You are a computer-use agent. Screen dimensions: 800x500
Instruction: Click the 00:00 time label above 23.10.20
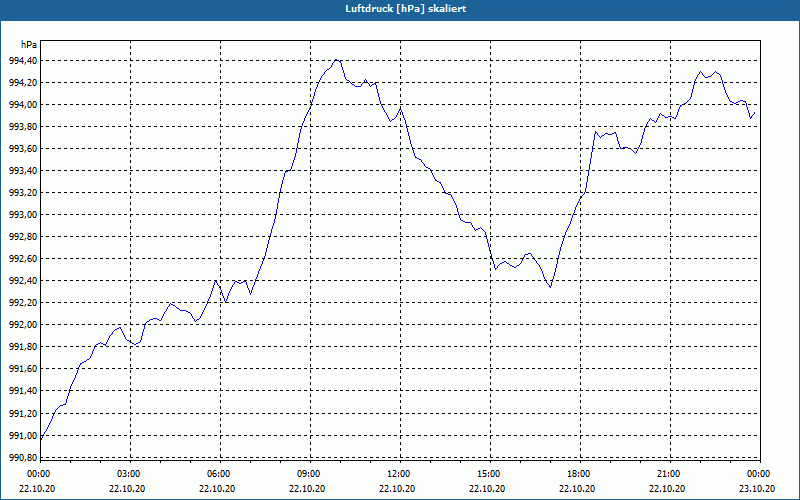pyautogui.click(x=759, y=474)
